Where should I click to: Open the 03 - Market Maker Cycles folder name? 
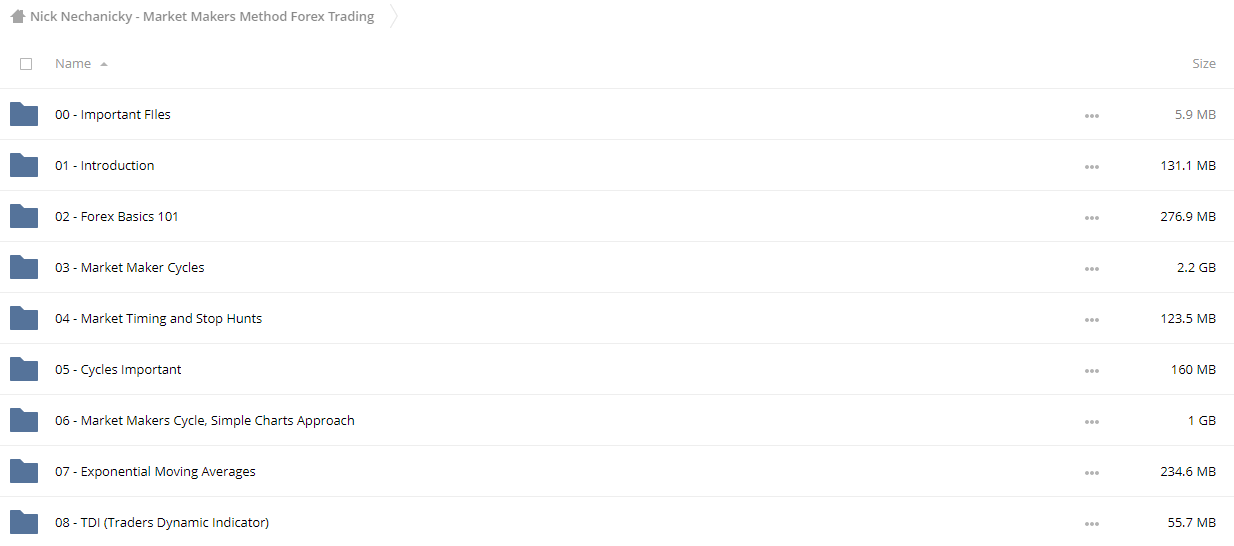point(130,267)
